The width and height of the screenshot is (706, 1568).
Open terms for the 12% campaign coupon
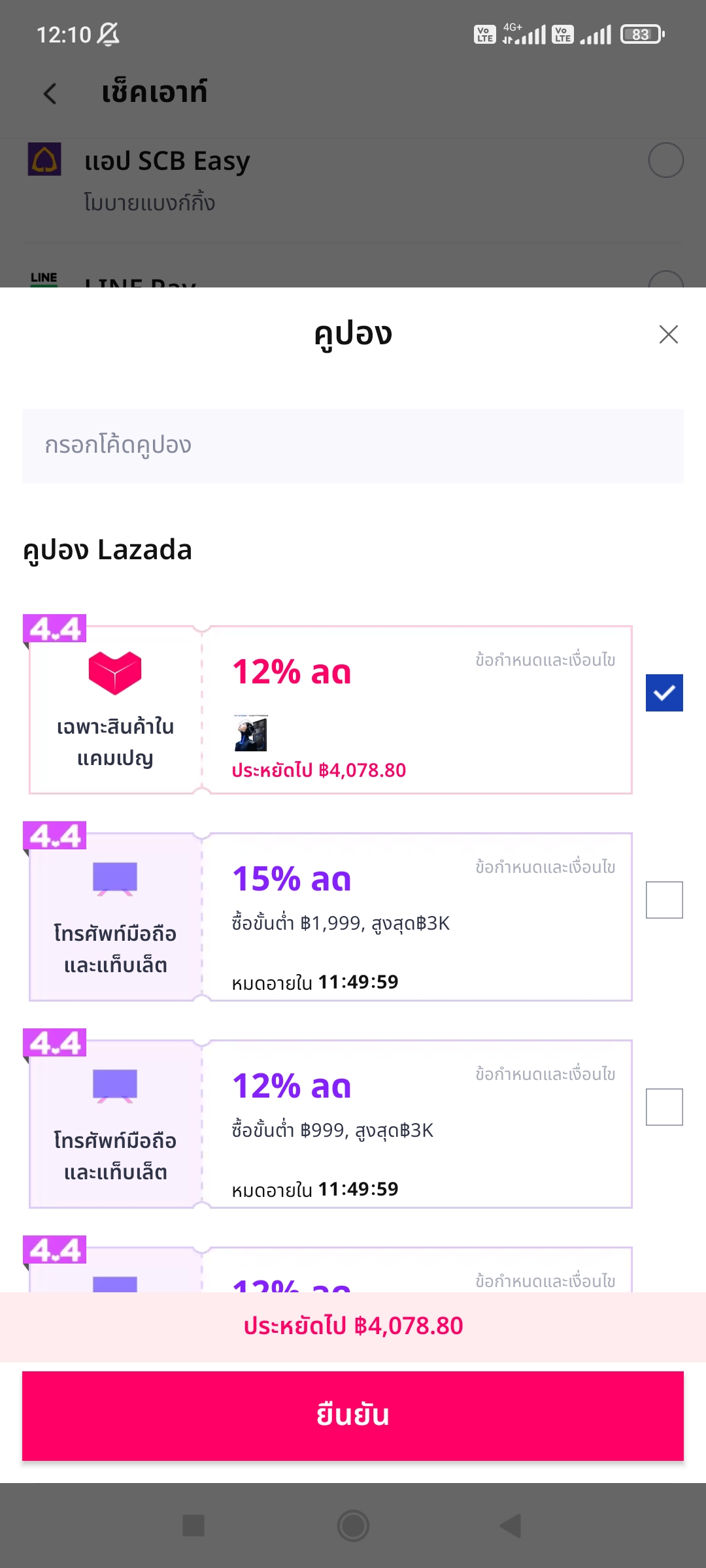(x=545, y=660)
